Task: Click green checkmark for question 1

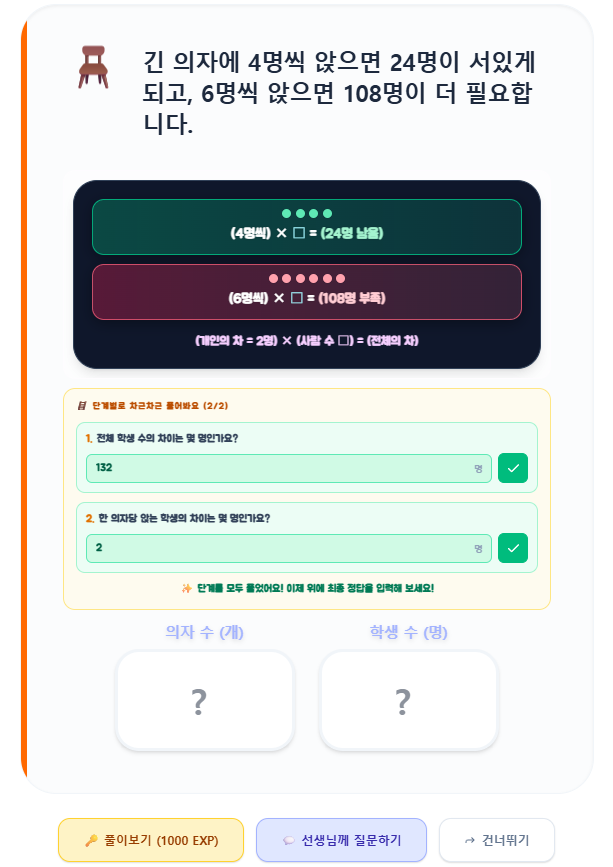Action: [513, 468]
